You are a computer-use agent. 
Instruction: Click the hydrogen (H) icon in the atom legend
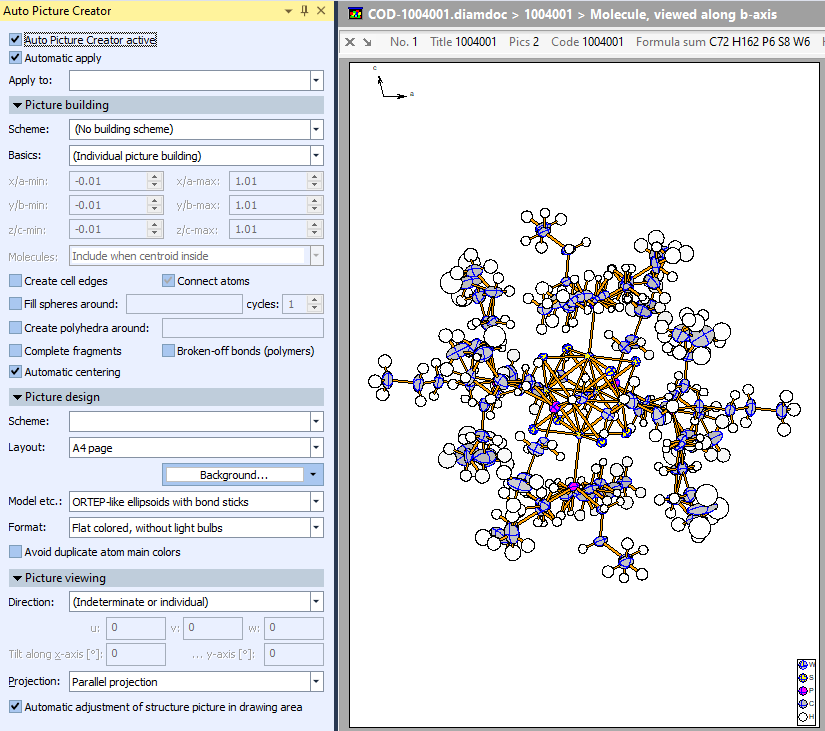[803, 716]
